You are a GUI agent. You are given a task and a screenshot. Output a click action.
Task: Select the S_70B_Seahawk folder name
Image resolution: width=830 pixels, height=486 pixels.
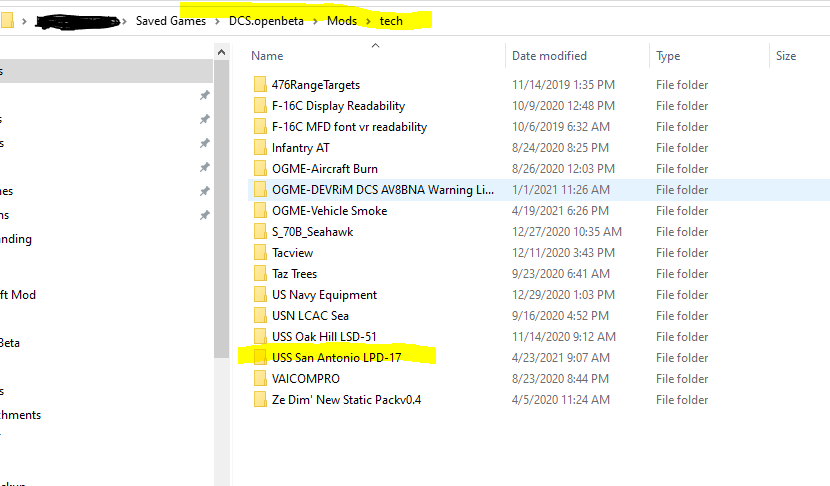pos(312,232)
